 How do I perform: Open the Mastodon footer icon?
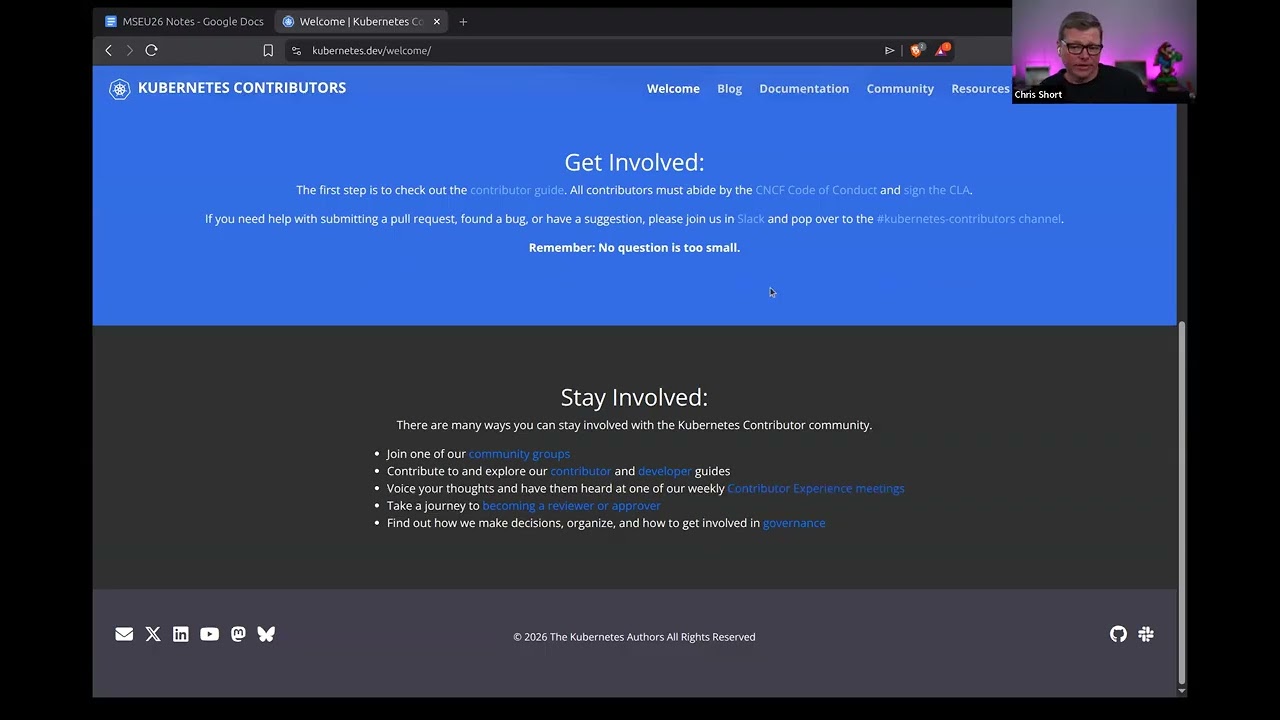point(238,634)
